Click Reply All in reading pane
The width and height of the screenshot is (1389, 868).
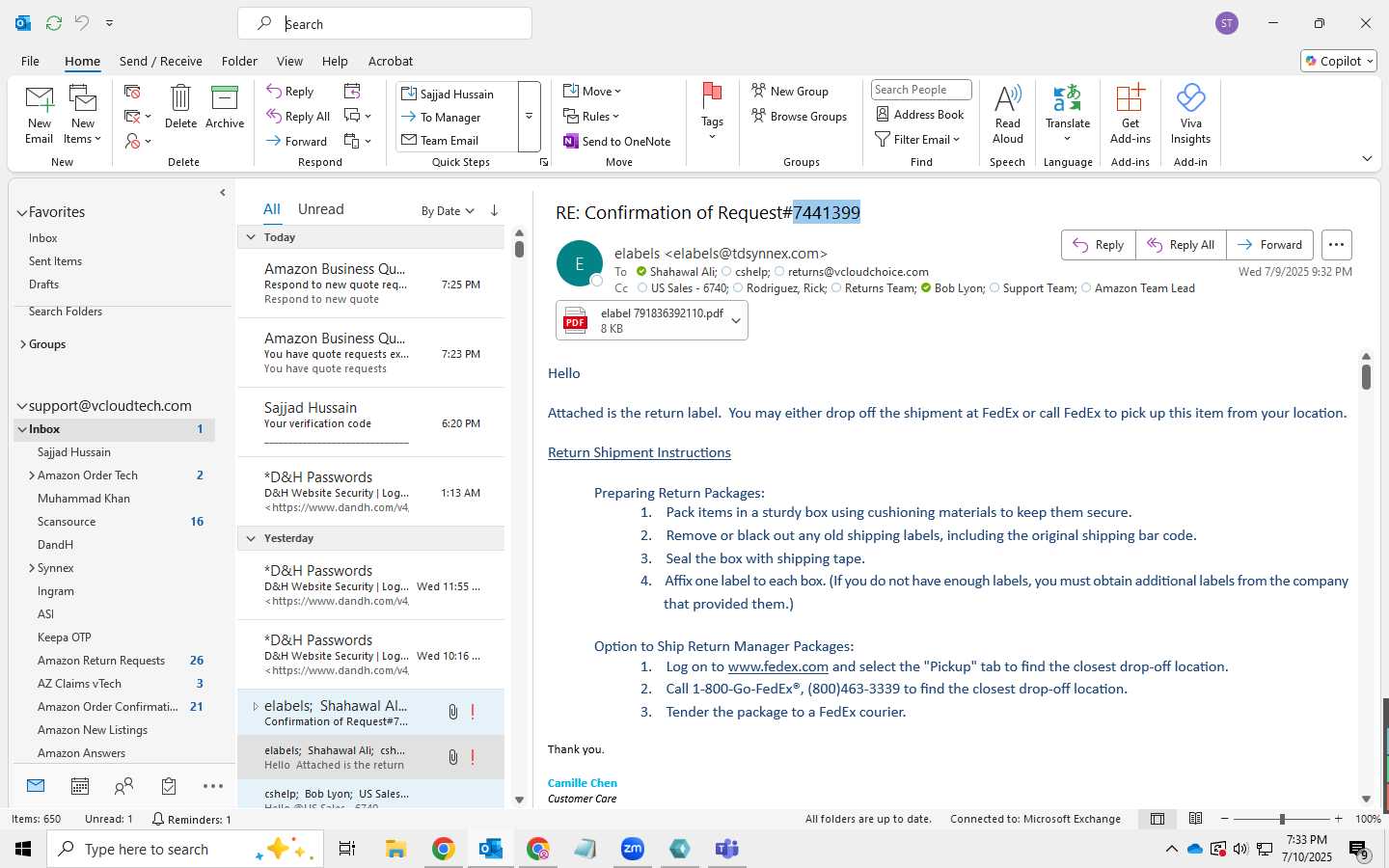pos(1182,245)
